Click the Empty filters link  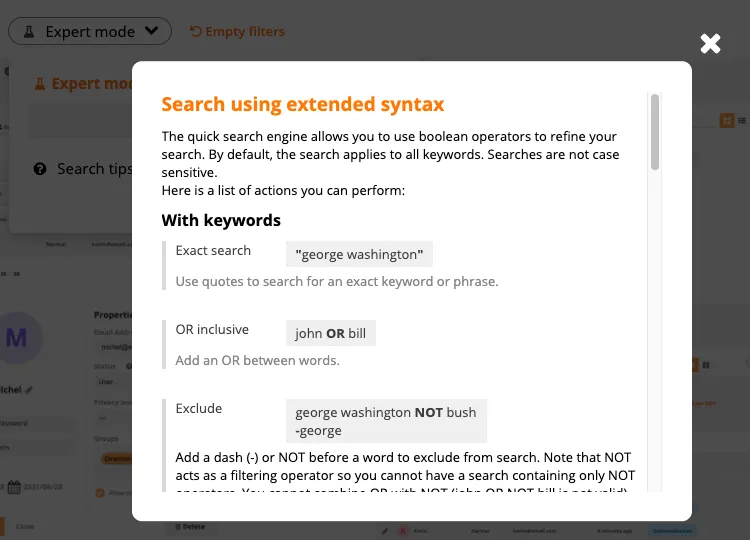point(237,32)
